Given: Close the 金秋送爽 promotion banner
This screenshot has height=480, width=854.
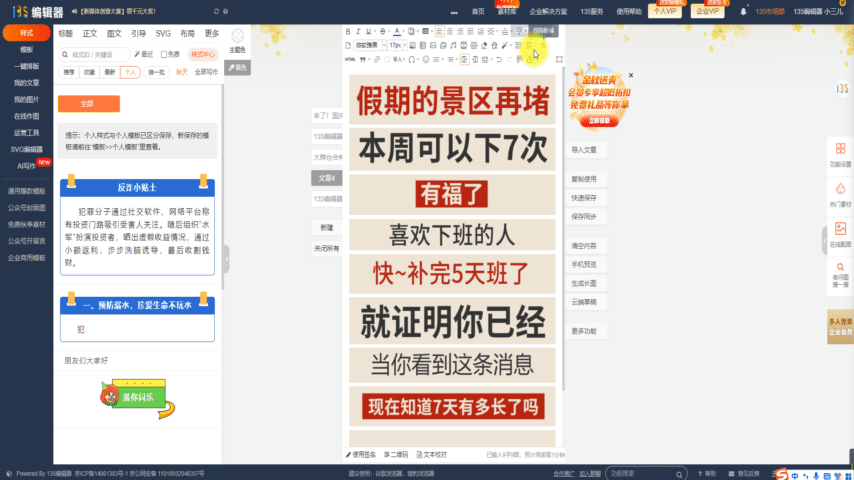Looking at the screenshot, I should 631,75.
